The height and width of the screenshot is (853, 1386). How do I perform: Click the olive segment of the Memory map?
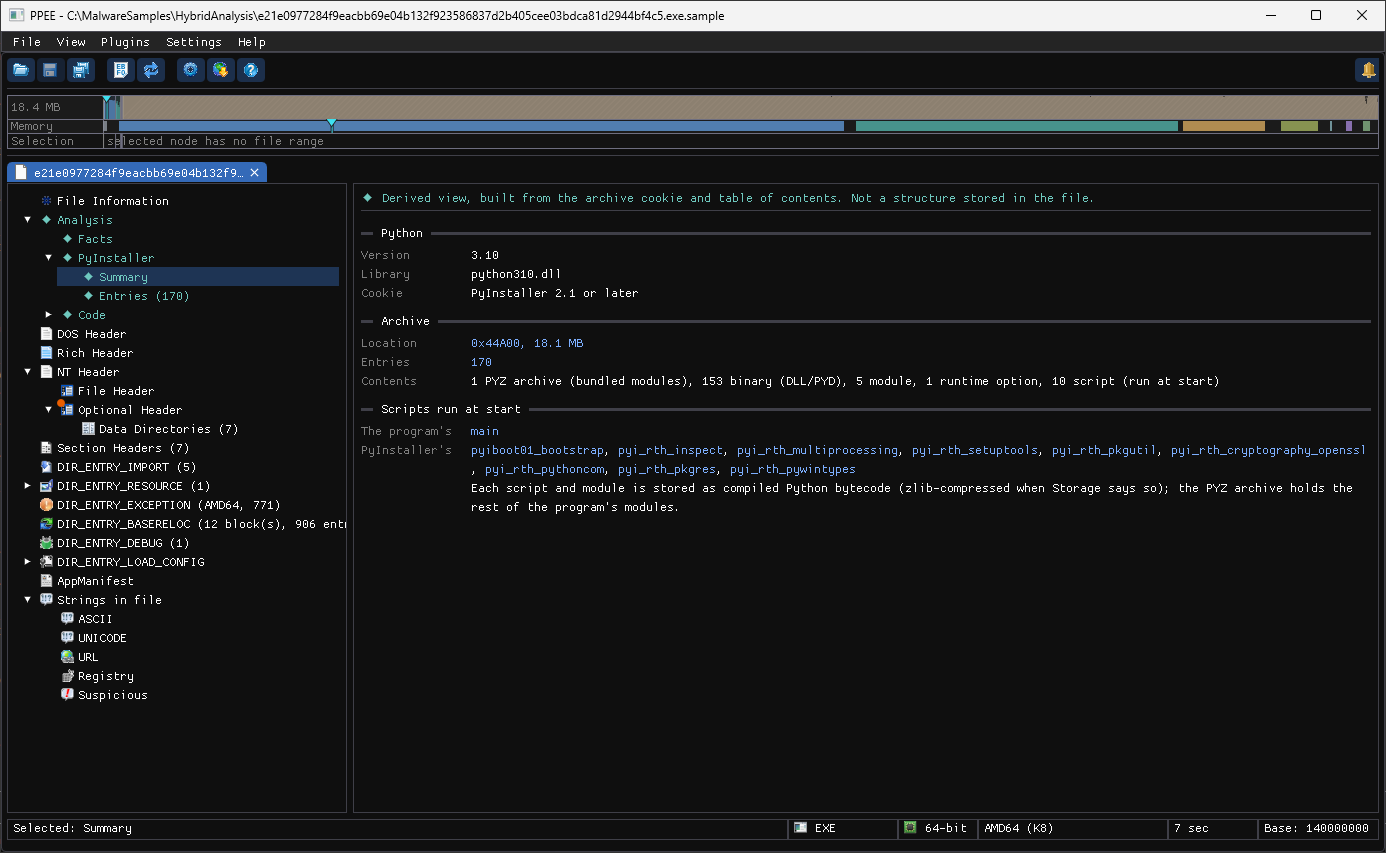1299,126
